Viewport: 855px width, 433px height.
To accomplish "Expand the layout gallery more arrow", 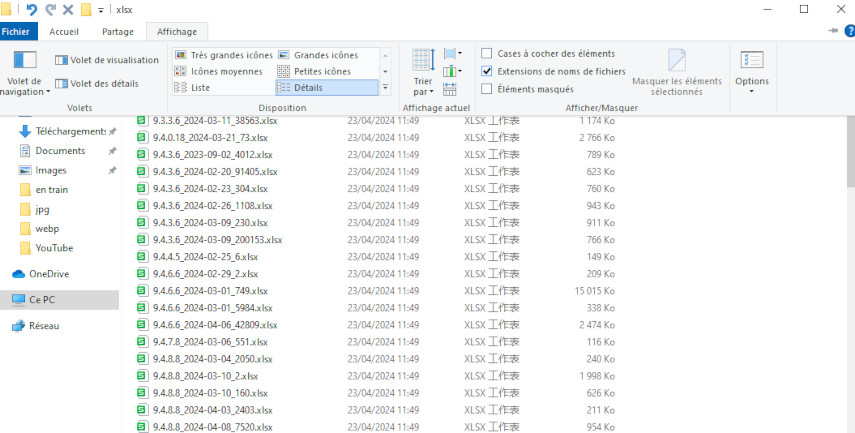I will click(x=386, y=87).
